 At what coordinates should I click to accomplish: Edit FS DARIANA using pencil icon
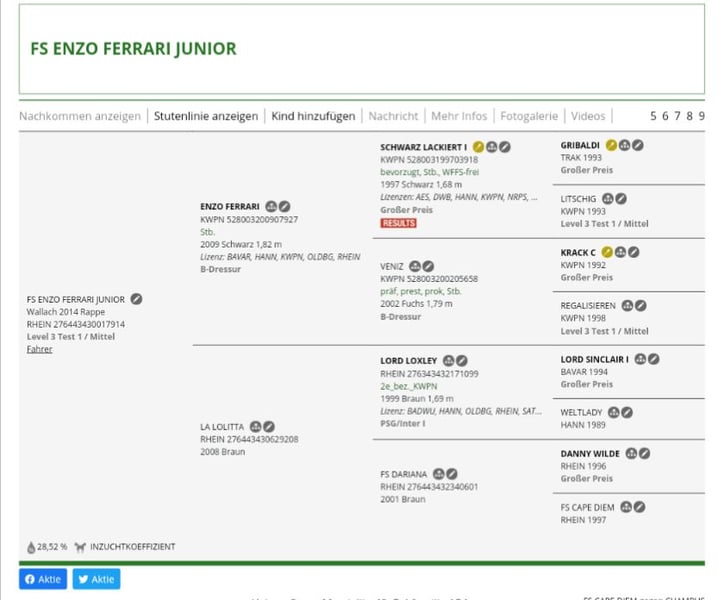coord(452,474)
